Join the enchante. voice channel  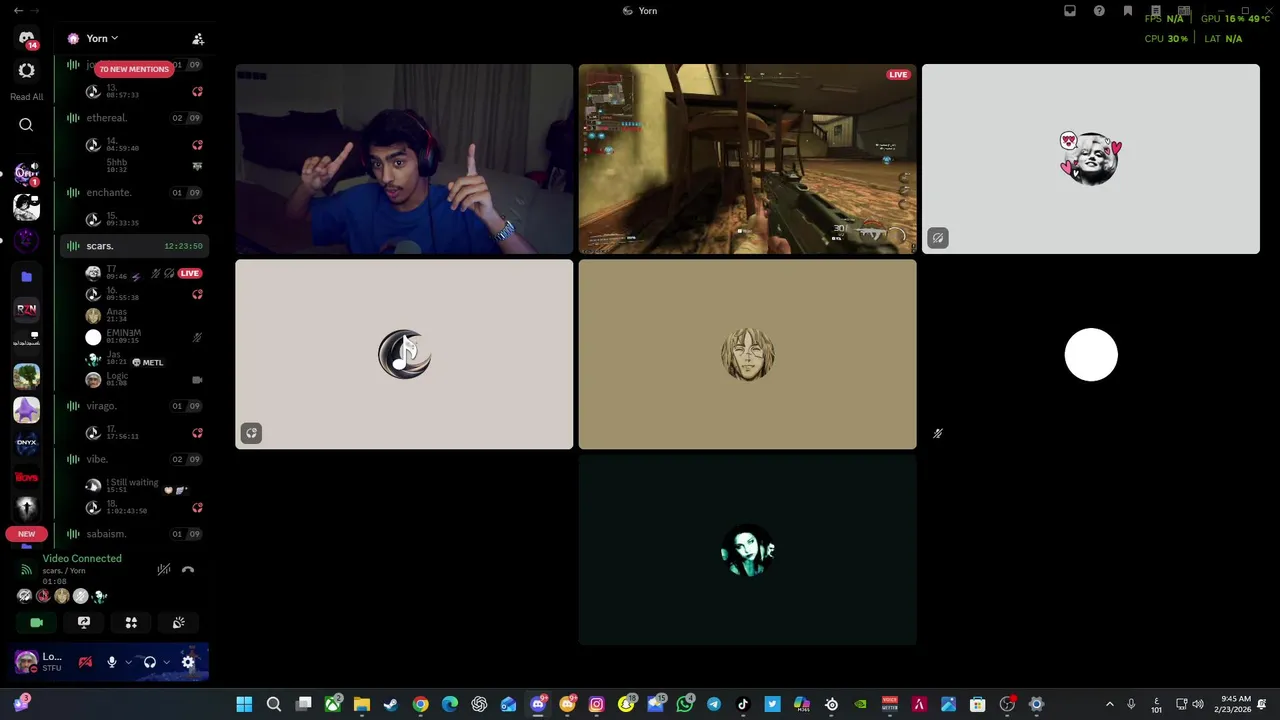coord(134,192)
